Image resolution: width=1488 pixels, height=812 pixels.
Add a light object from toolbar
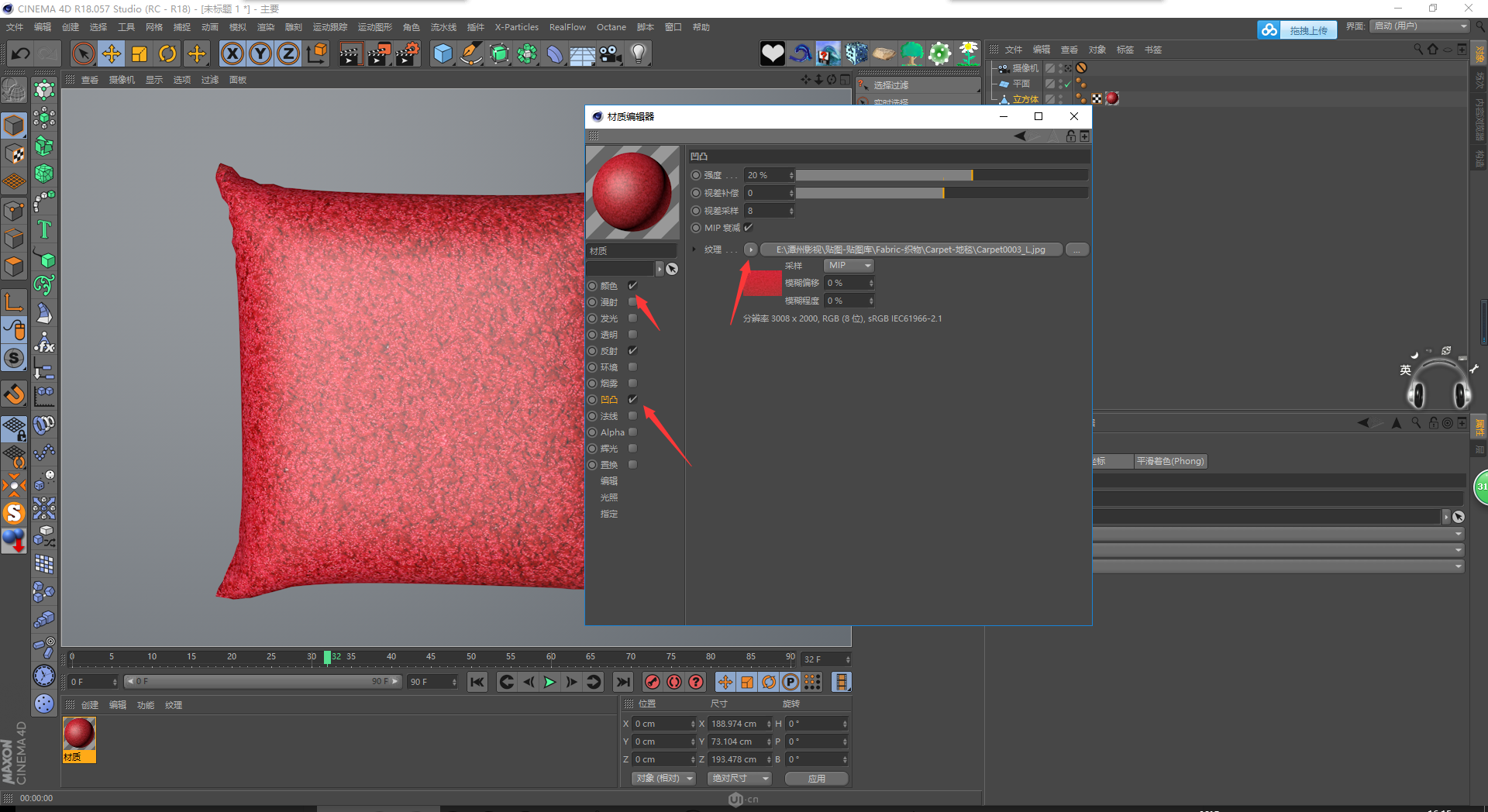[639, 53]
